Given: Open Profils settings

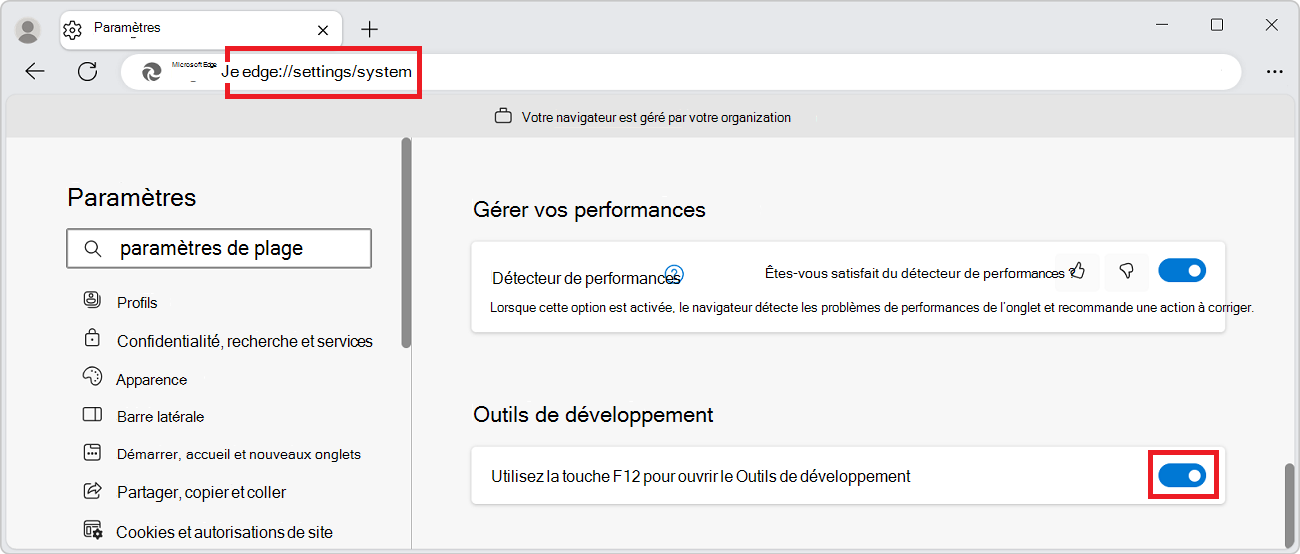Looking at the screenshot, I should pos(137,302).
